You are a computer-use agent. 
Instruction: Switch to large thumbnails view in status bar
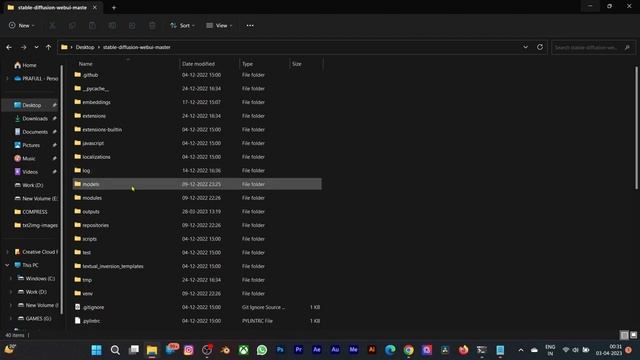coord(633,335)
